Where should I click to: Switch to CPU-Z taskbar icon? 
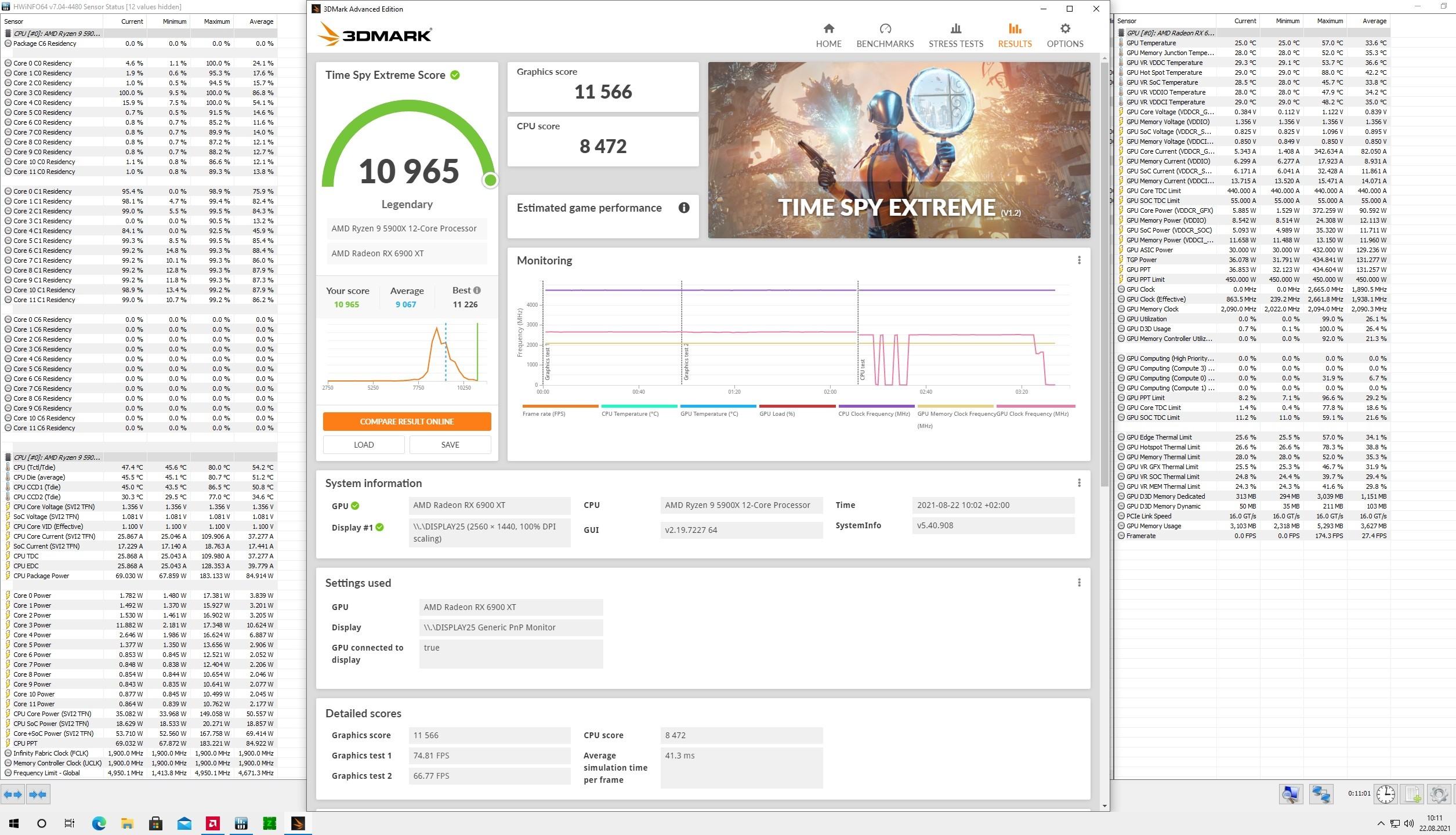pos(269,823)
